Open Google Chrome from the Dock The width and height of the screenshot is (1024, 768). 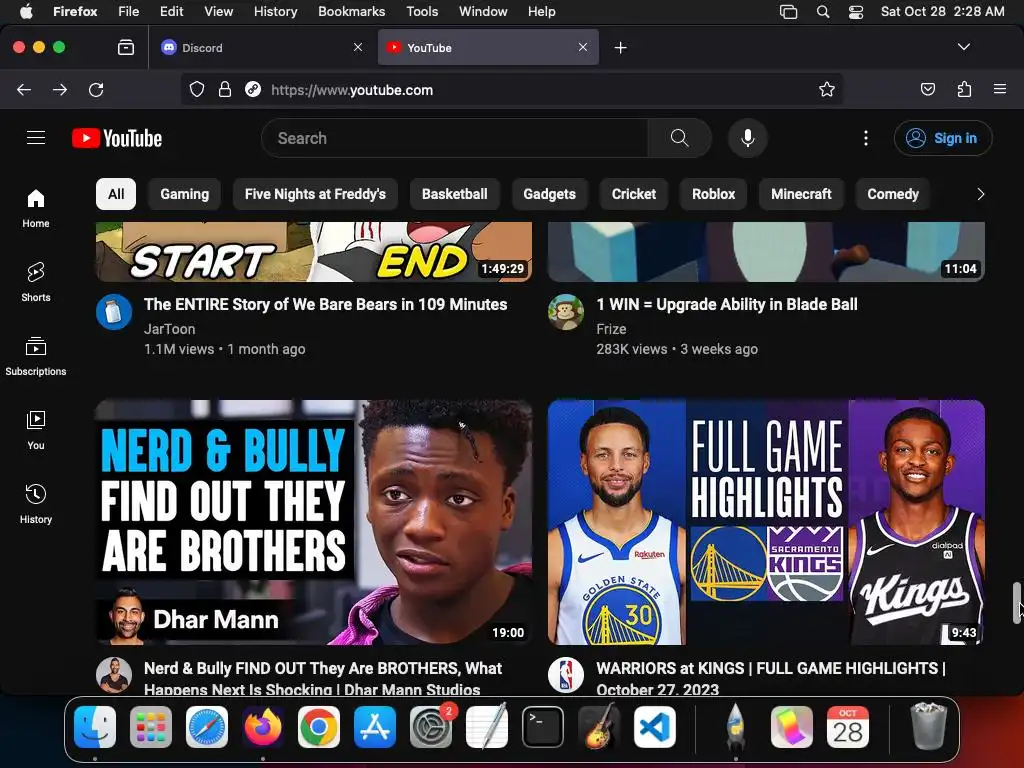(x=319, y=727)
